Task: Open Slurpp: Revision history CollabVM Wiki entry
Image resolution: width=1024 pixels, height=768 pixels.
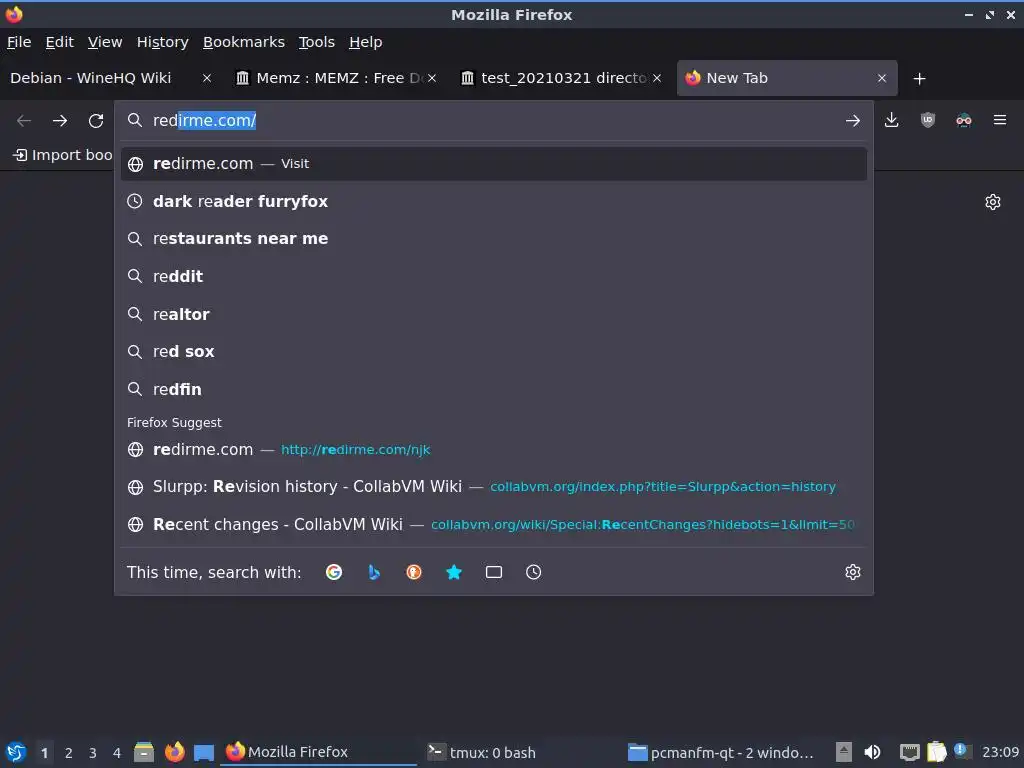Action: (494, 487)
